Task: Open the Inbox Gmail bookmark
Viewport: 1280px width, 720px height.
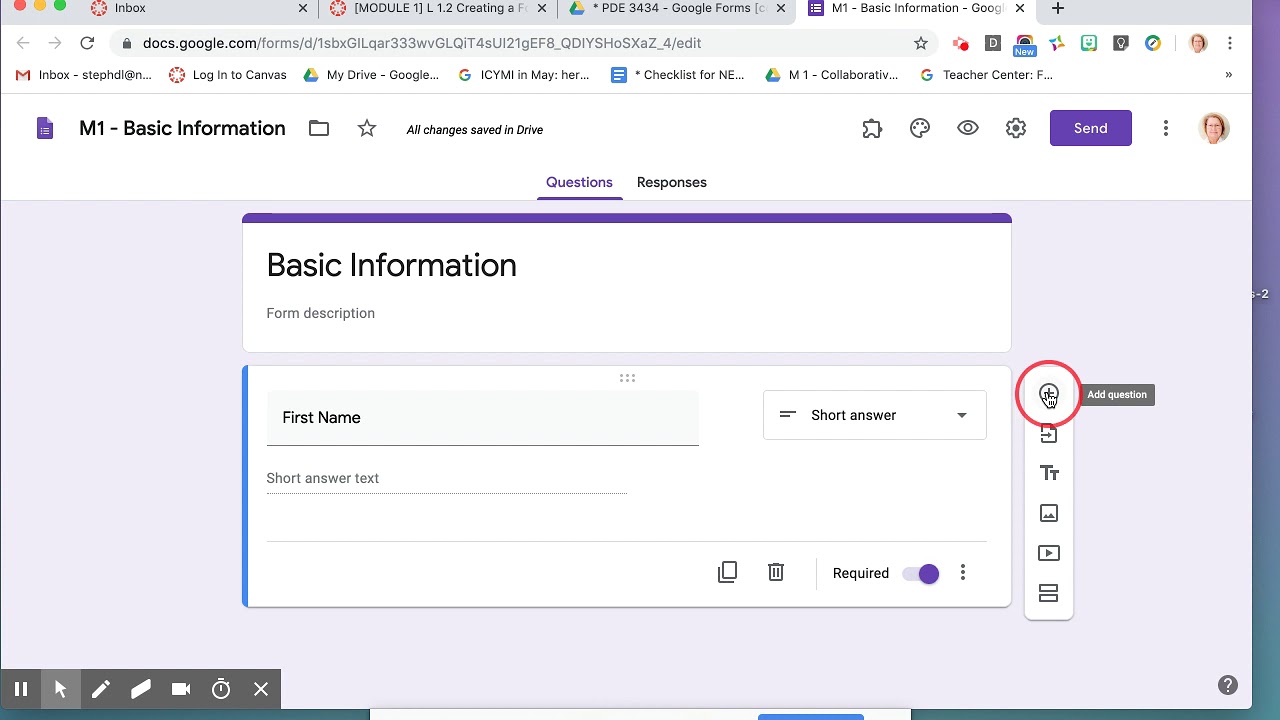Action: click(84, 75)
